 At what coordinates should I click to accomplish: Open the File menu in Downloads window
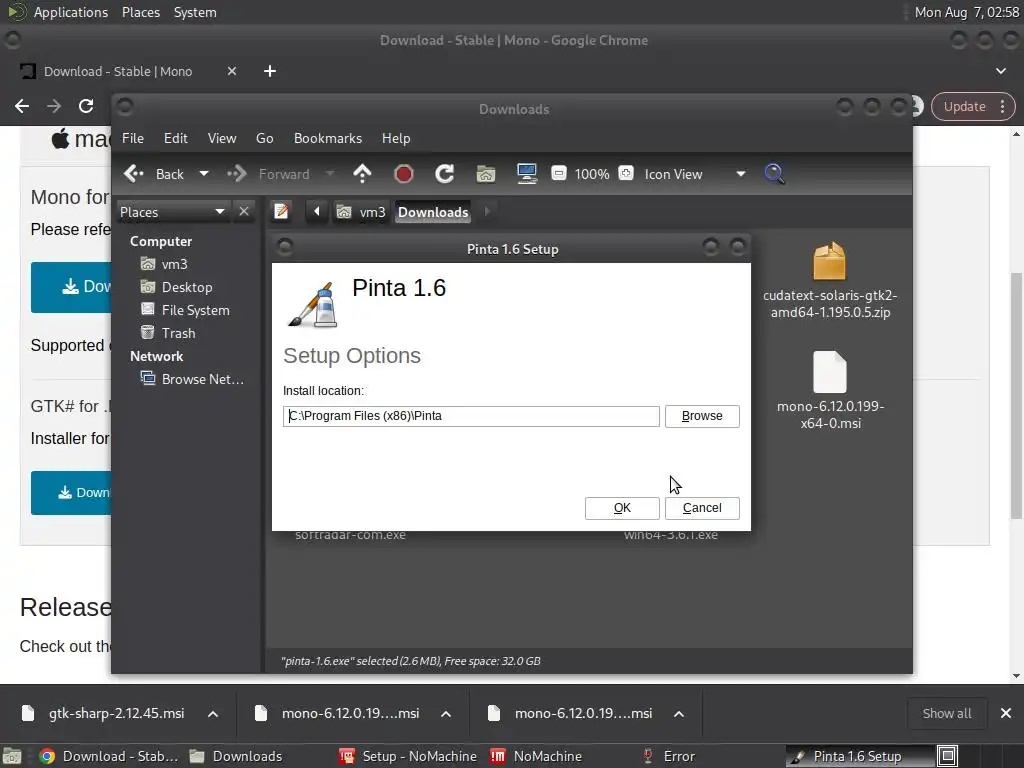pyautogui.click(x=133, y=138)
